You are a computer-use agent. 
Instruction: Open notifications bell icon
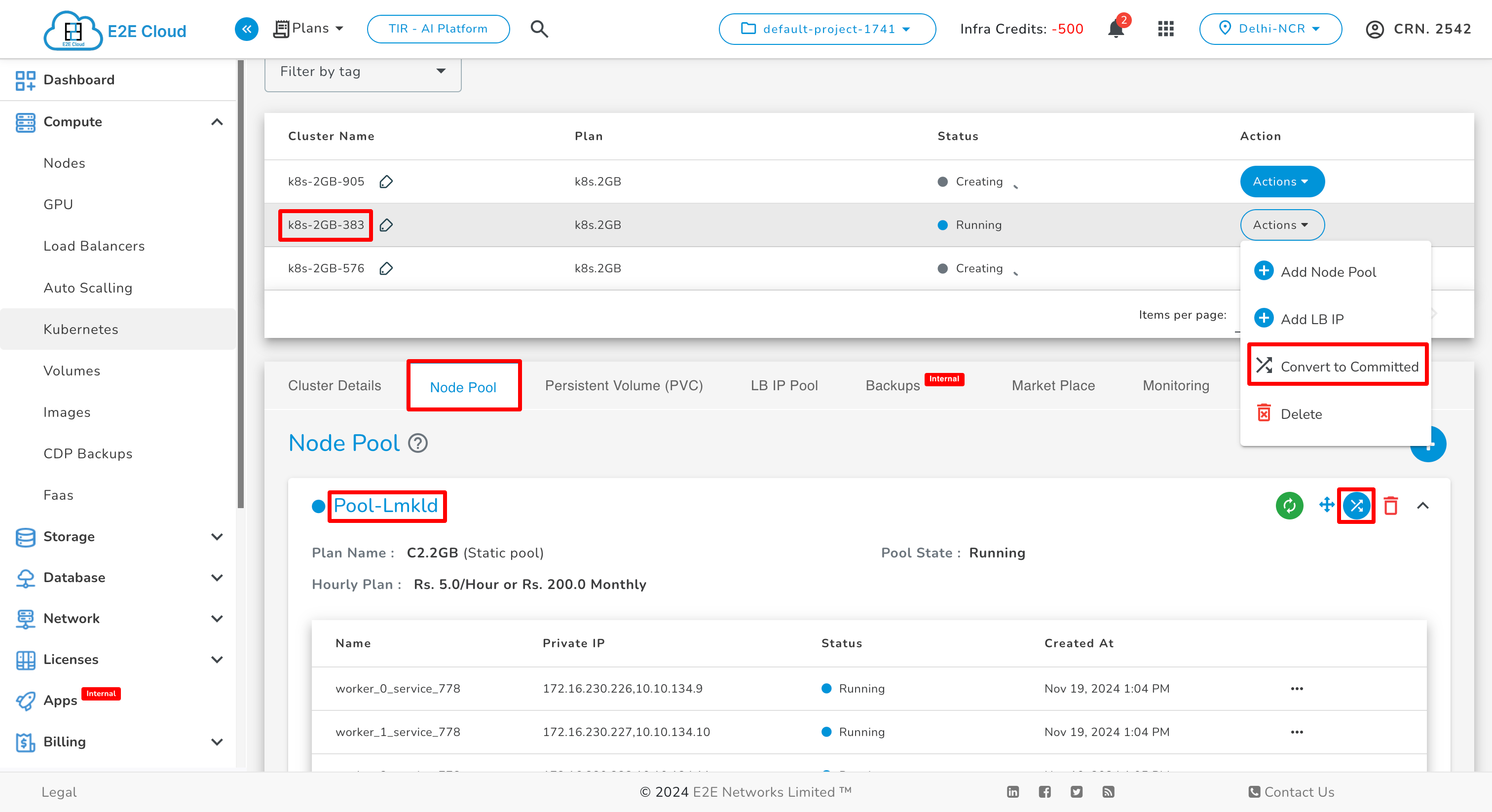click(1116, 29)
